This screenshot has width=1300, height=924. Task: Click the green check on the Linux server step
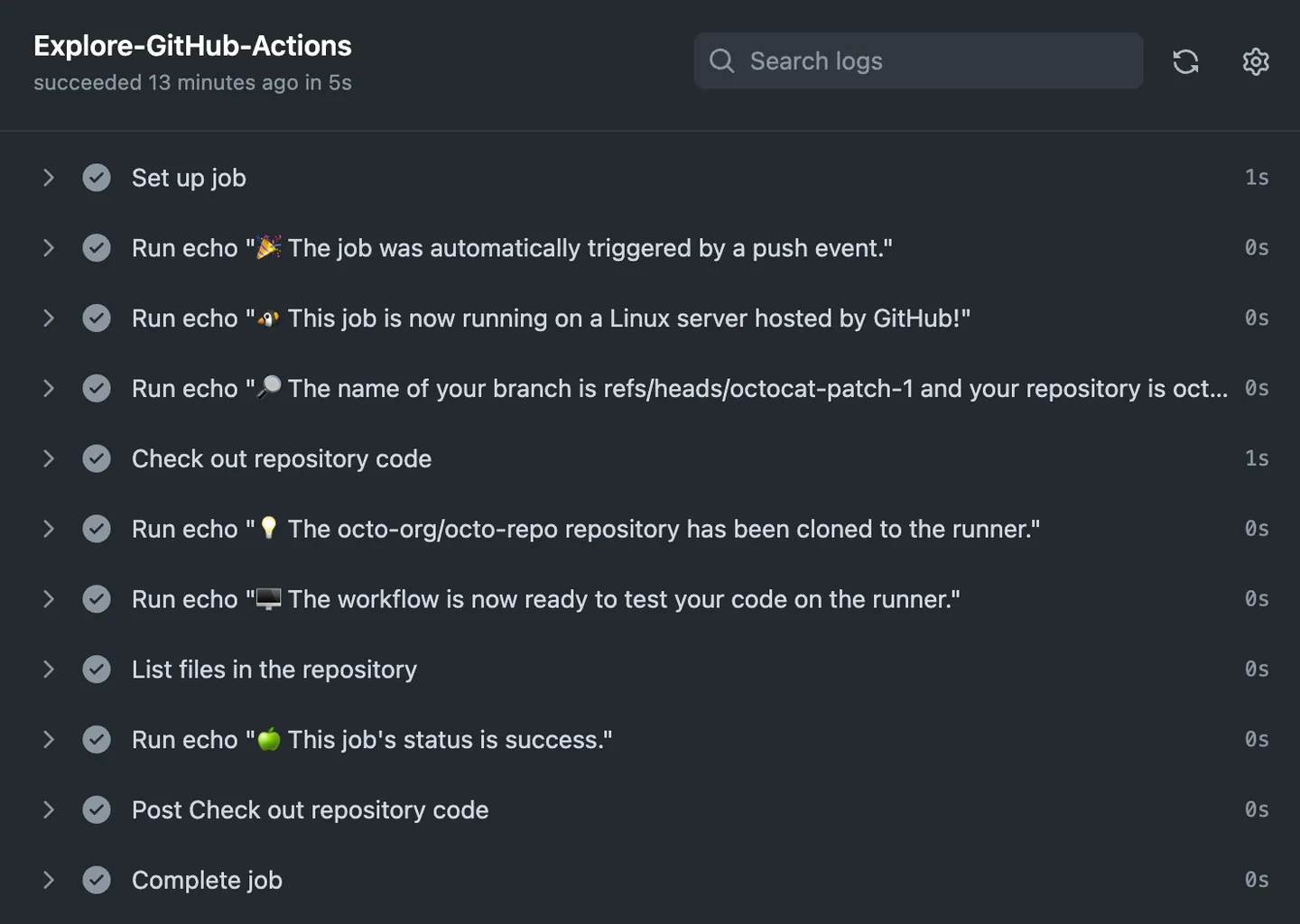[x=97, y=318]
